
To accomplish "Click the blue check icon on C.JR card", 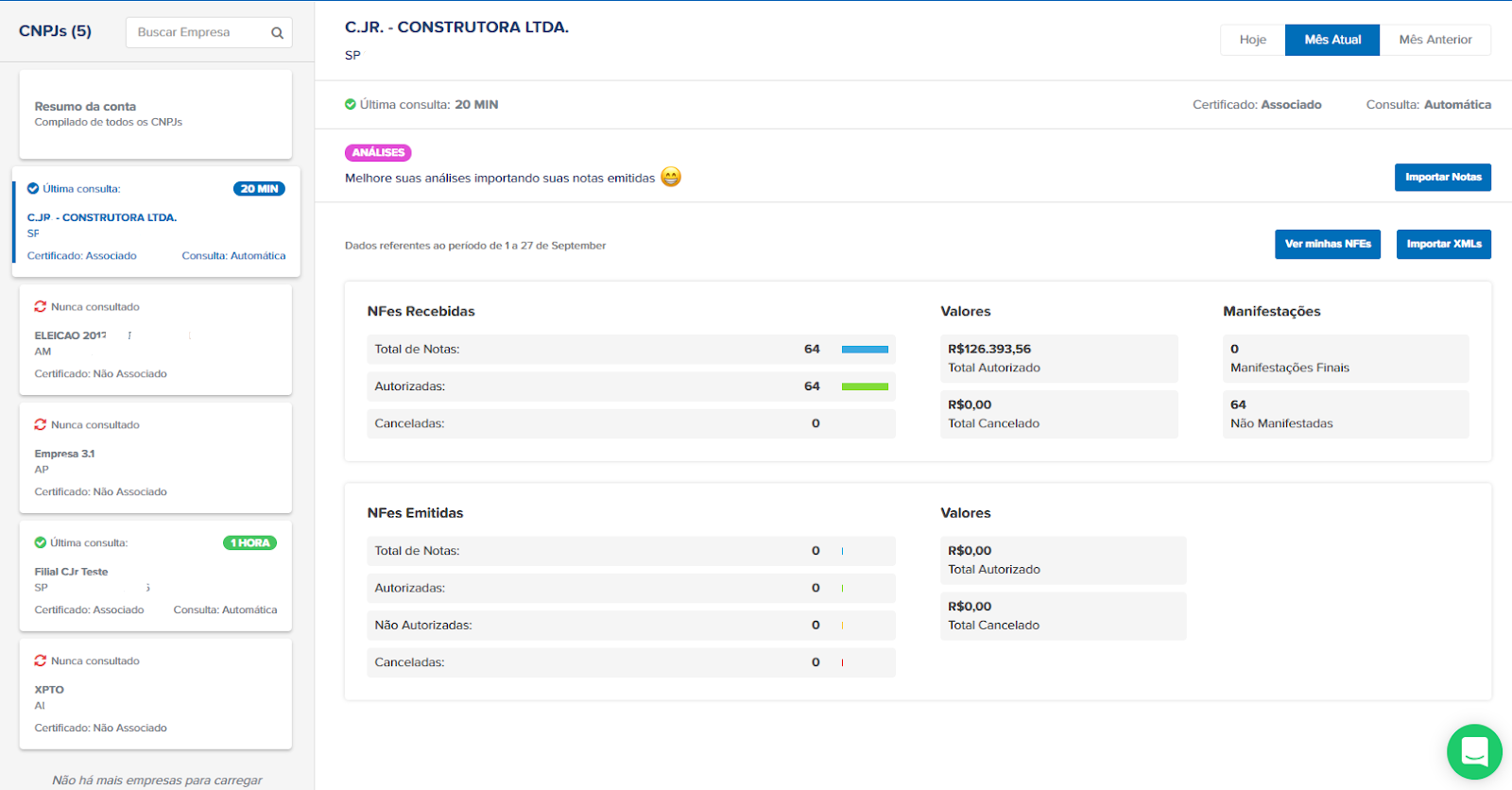I will [x=33, y=188].
